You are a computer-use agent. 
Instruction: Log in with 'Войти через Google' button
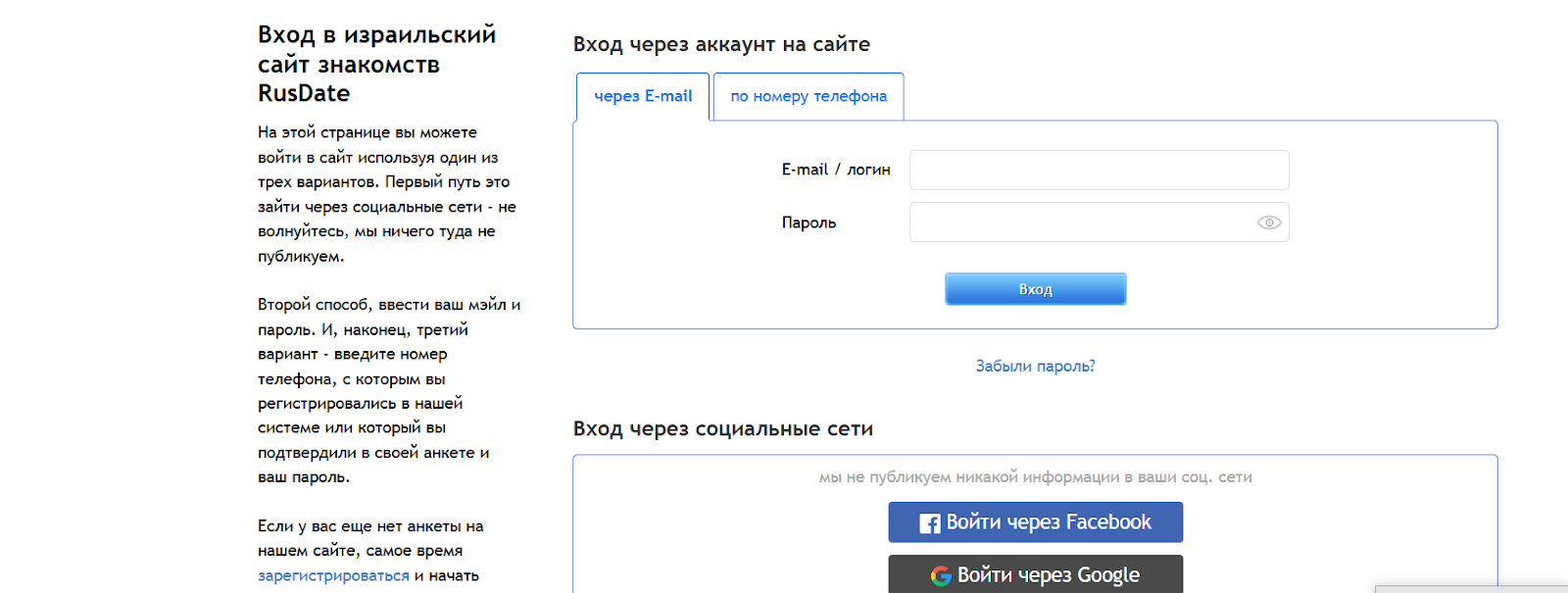coord(1035,574)
